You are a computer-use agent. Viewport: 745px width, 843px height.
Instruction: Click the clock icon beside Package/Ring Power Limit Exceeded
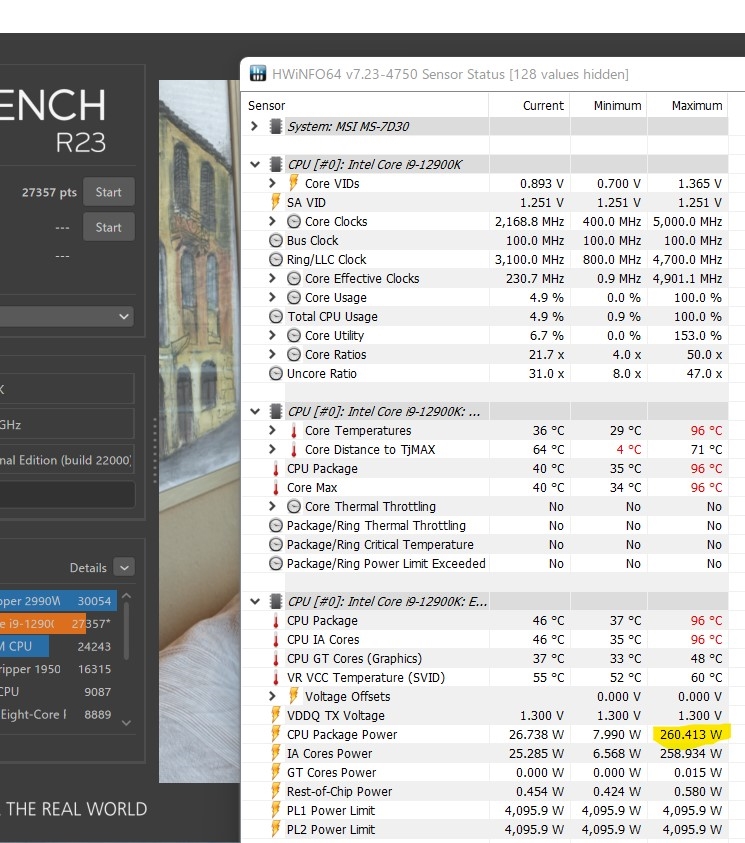click(x=275, y=563)
